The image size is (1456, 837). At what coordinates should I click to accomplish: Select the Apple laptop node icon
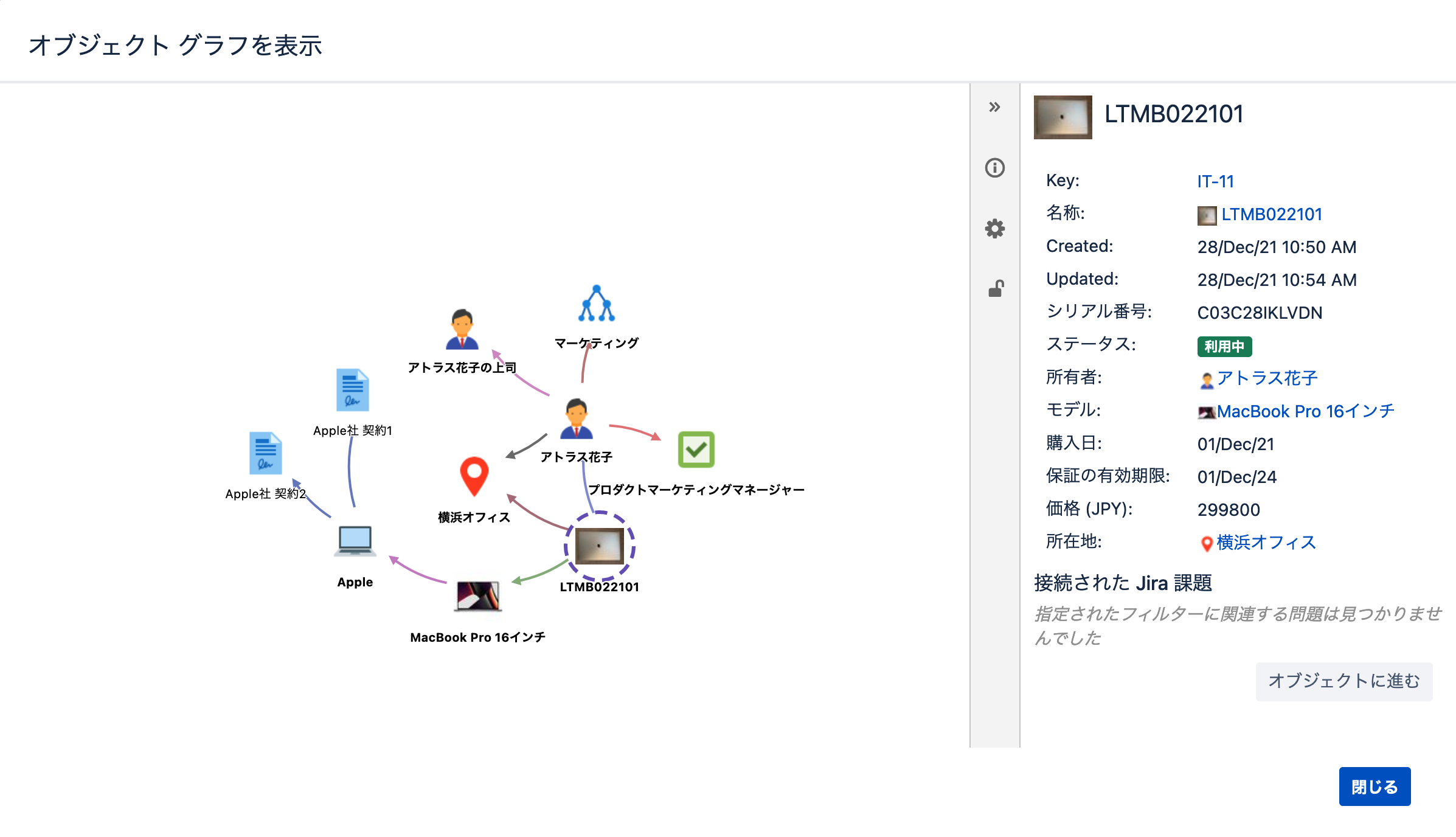click(355, 541)
